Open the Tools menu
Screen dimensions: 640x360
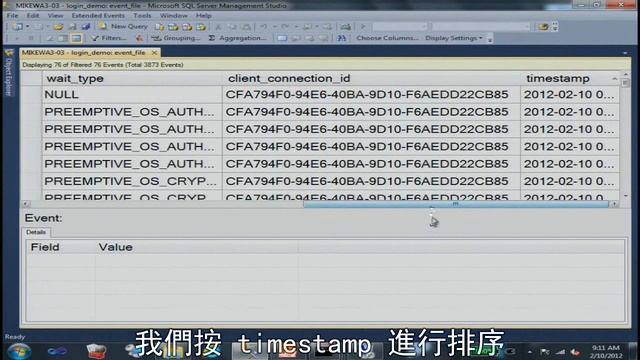tap(142, 16)
